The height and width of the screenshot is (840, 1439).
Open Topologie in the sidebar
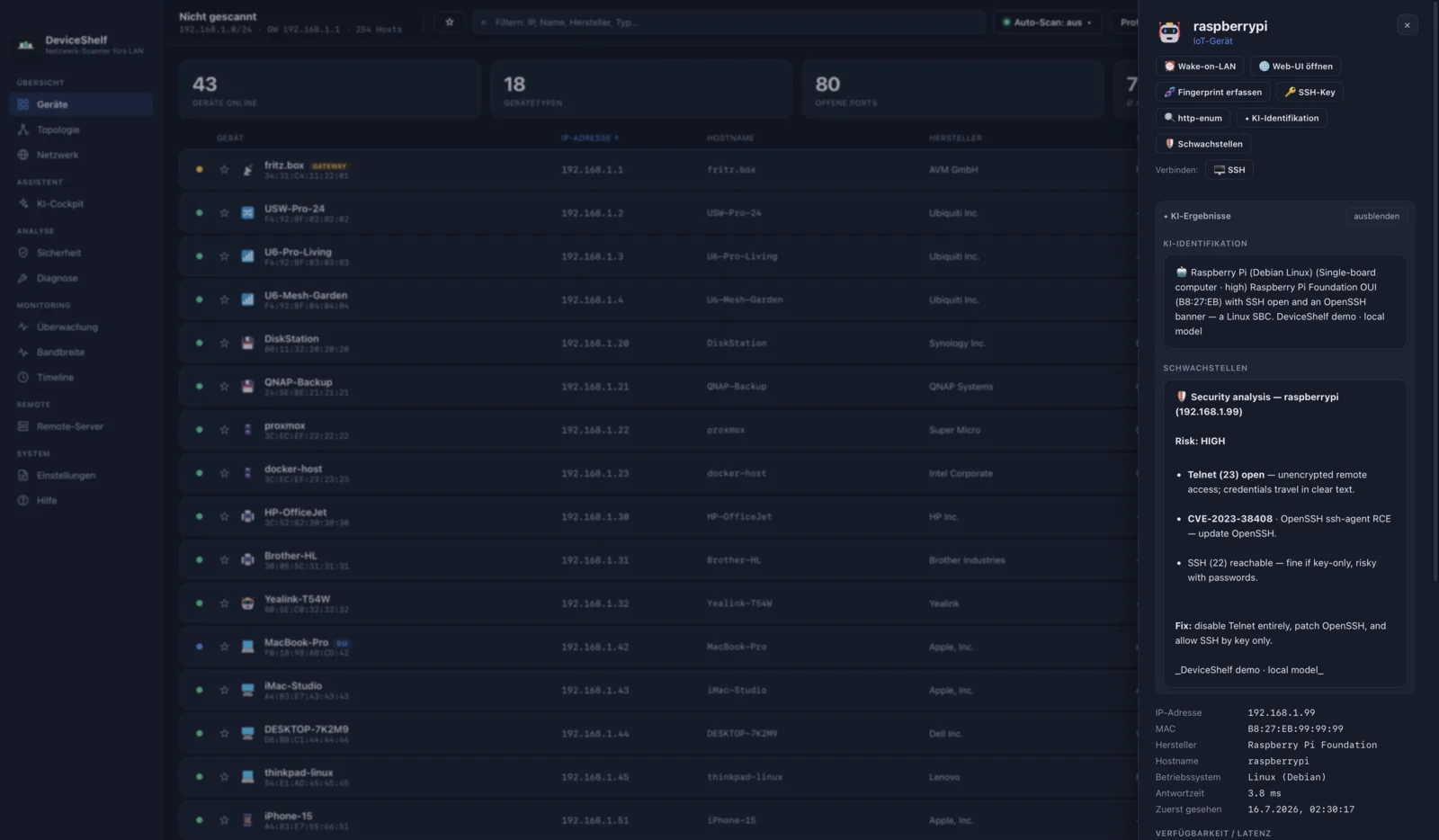pyautogui.click(x=81, y=130)
